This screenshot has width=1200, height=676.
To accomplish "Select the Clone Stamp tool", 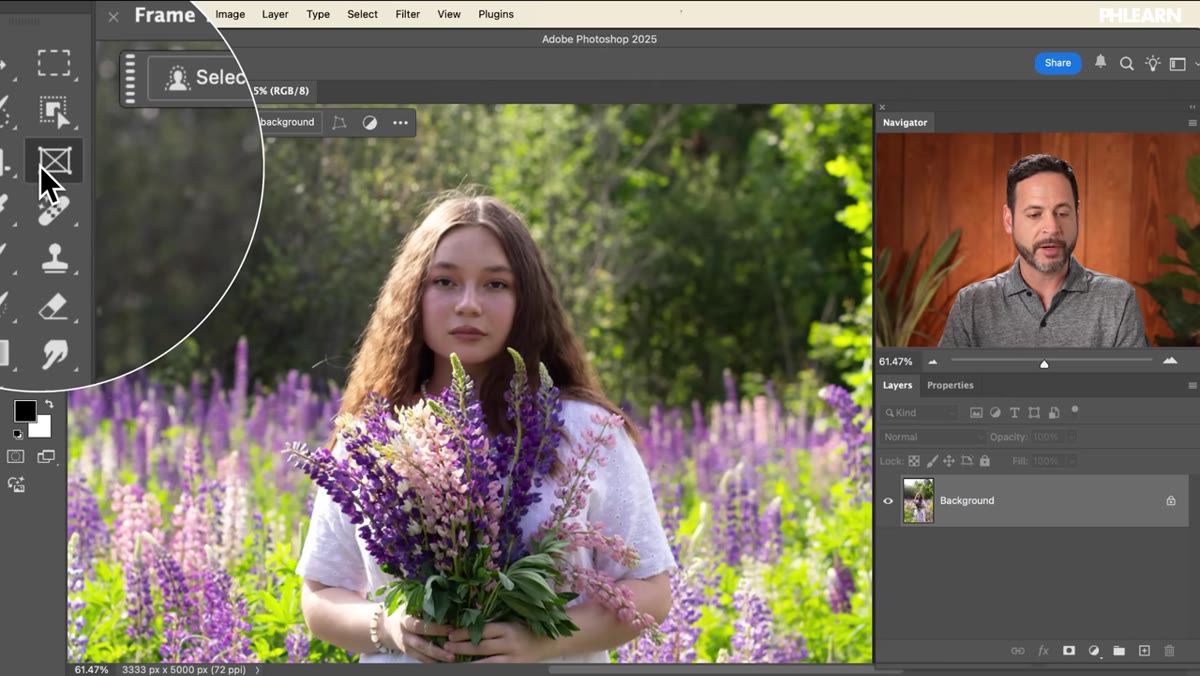I will [x=54, y=259].
